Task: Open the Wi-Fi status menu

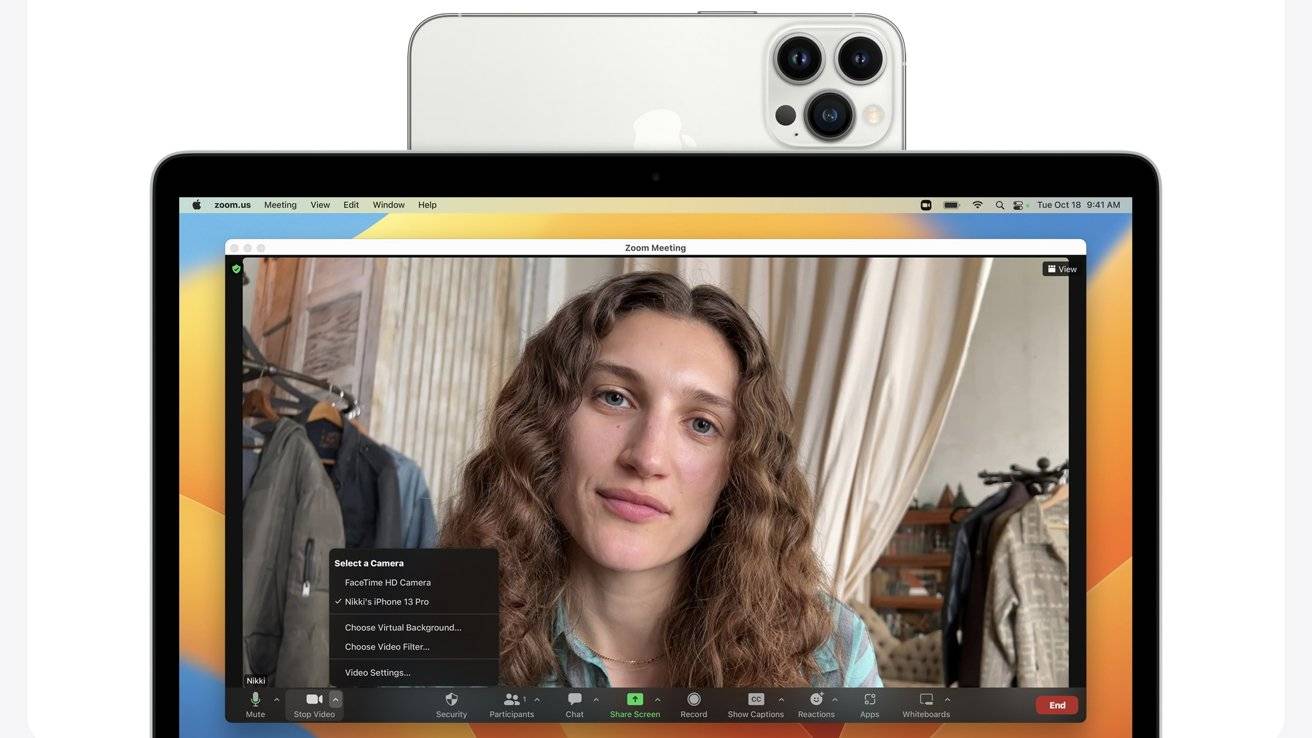Action: coord(977,205)
